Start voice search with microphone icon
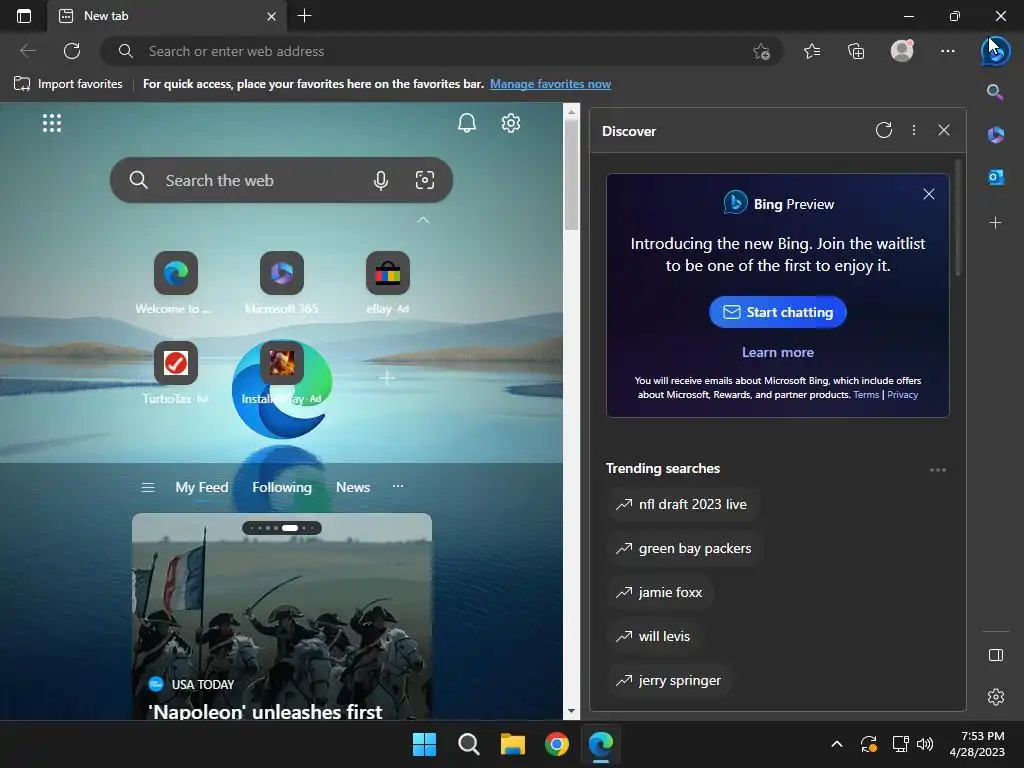This screenshot has height=768, width=1024. pos(381,180)
